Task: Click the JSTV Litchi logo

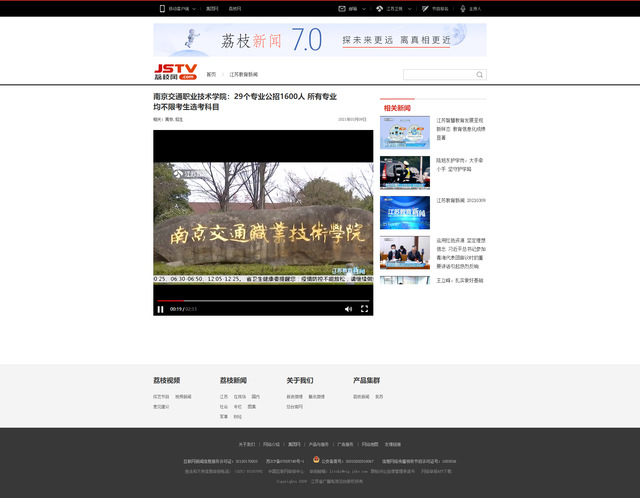Action: click(175, 73)
